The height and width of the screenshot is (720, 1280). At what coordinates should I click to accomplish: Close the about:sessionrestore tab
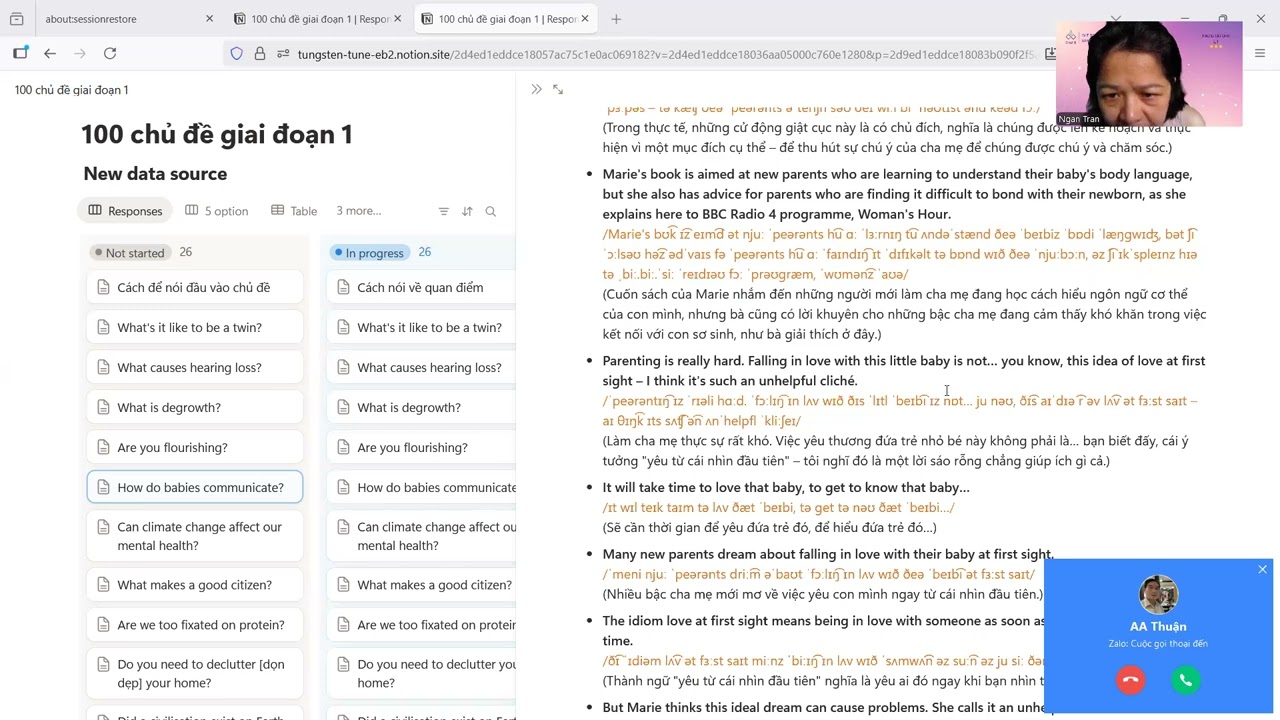pyautogui.click(x=209, y=19)
